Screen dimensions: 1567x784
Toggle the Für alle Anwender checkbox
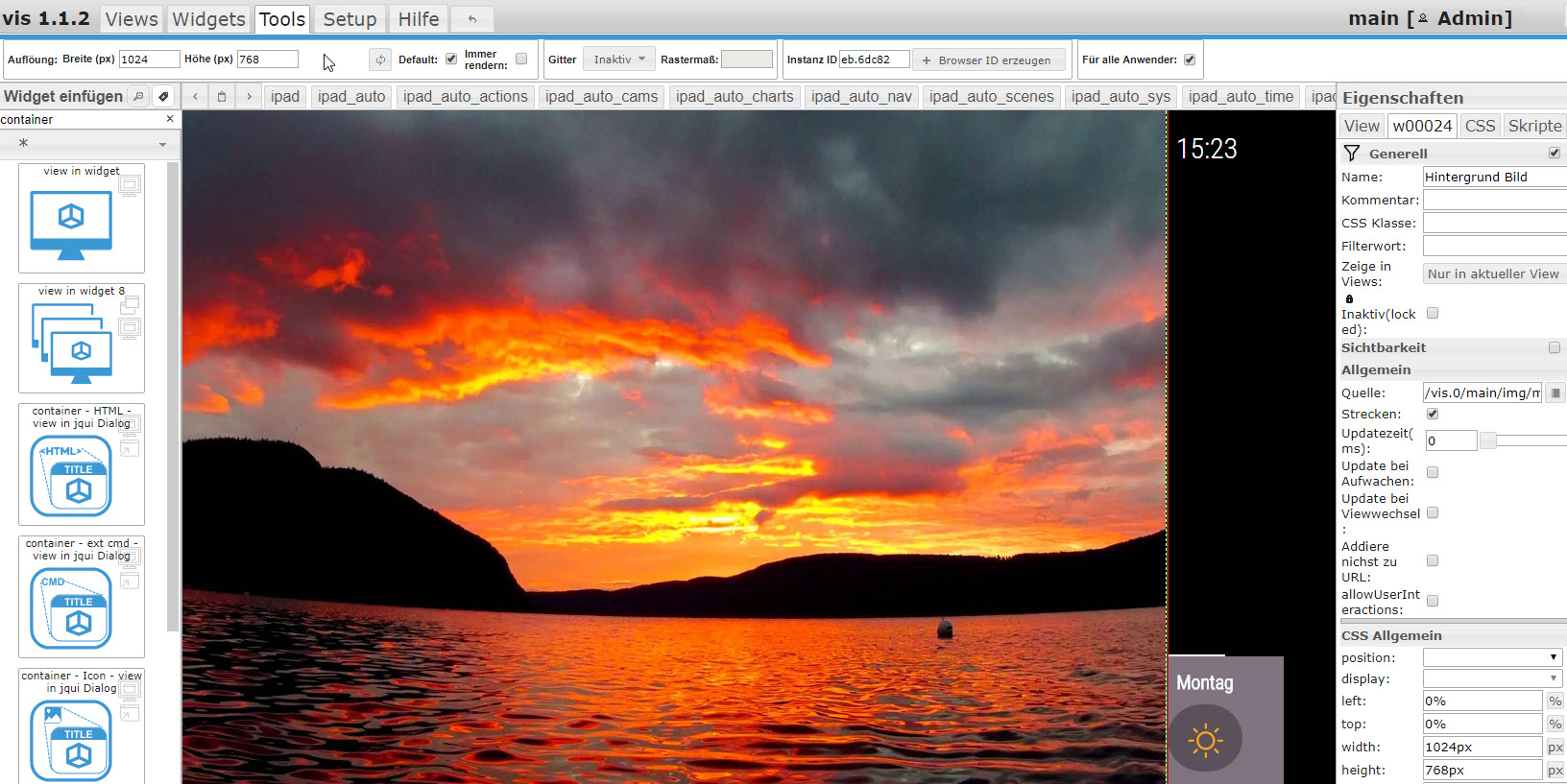pyautogui.click(x=1190, y=59)
